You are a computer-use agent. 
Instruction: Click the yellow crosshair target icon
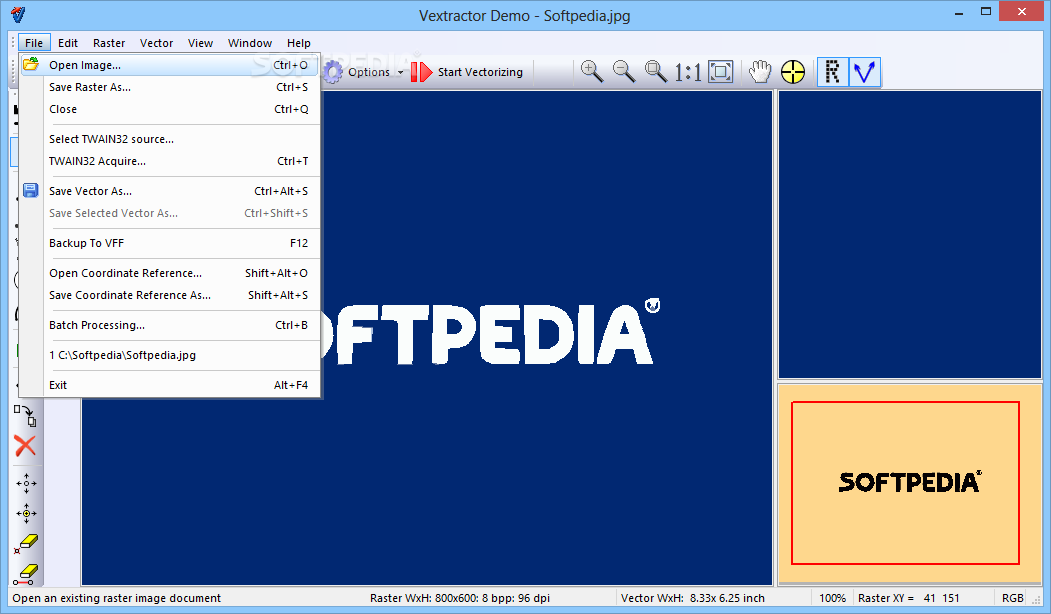tap(793, 72)
